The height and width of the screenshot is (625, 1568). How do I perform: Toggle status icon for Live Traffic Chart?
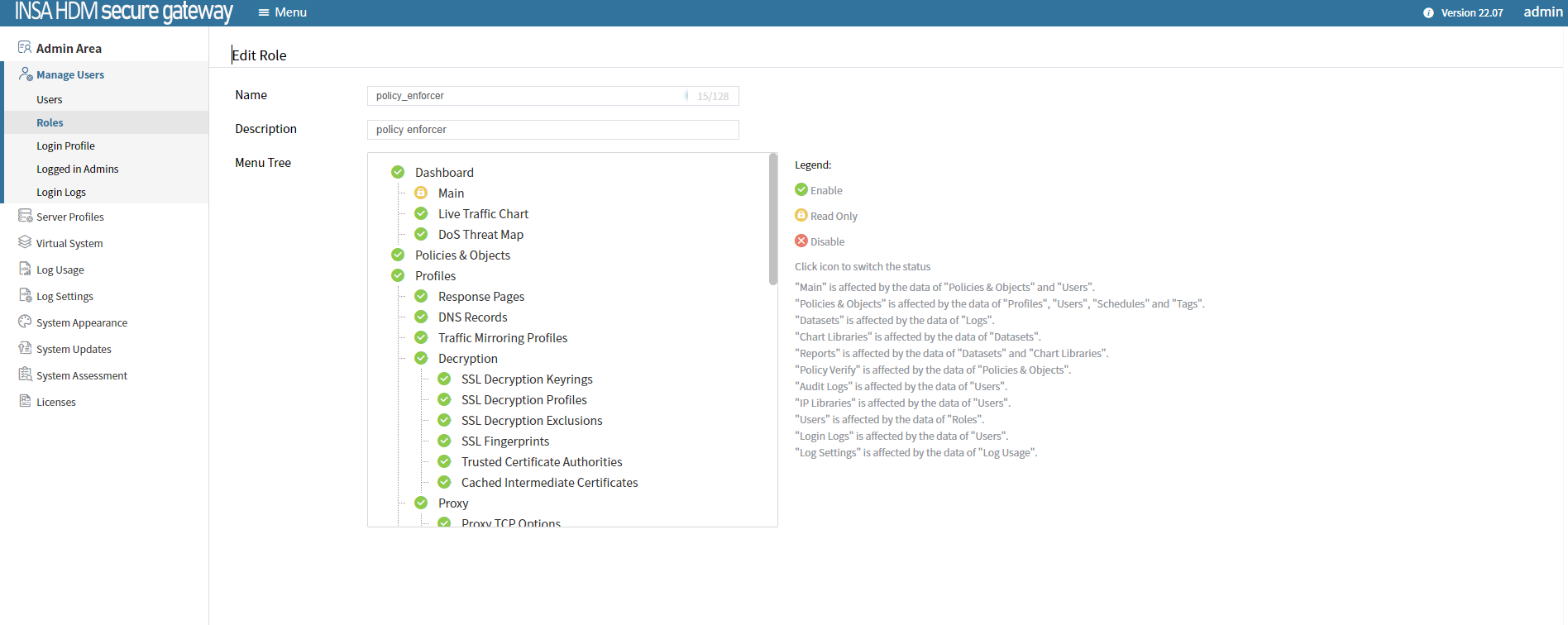(421, 214)
